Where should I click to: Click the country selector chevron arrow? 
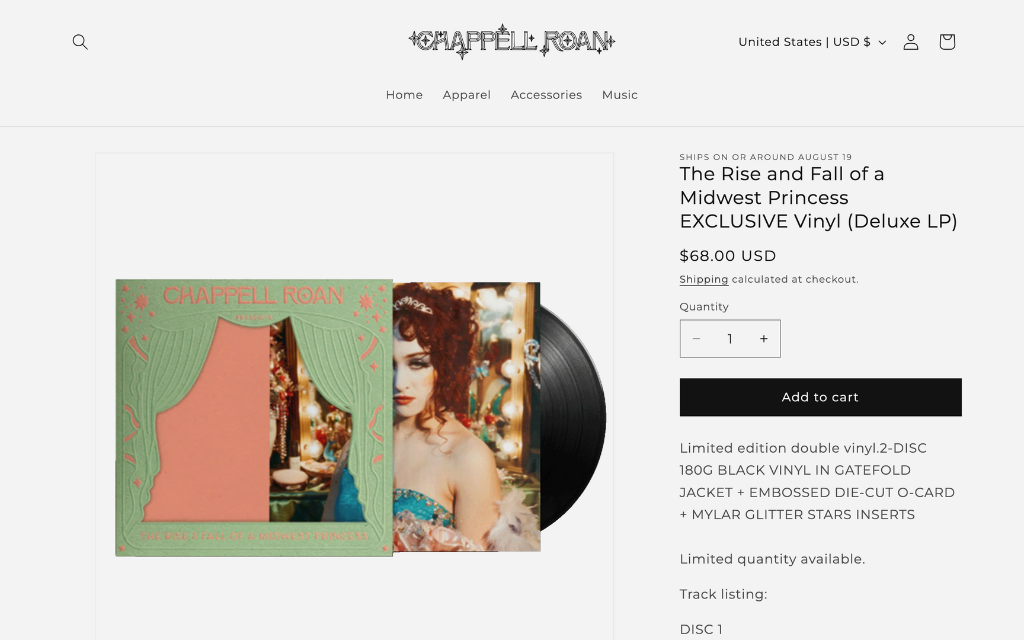[882, 42]
